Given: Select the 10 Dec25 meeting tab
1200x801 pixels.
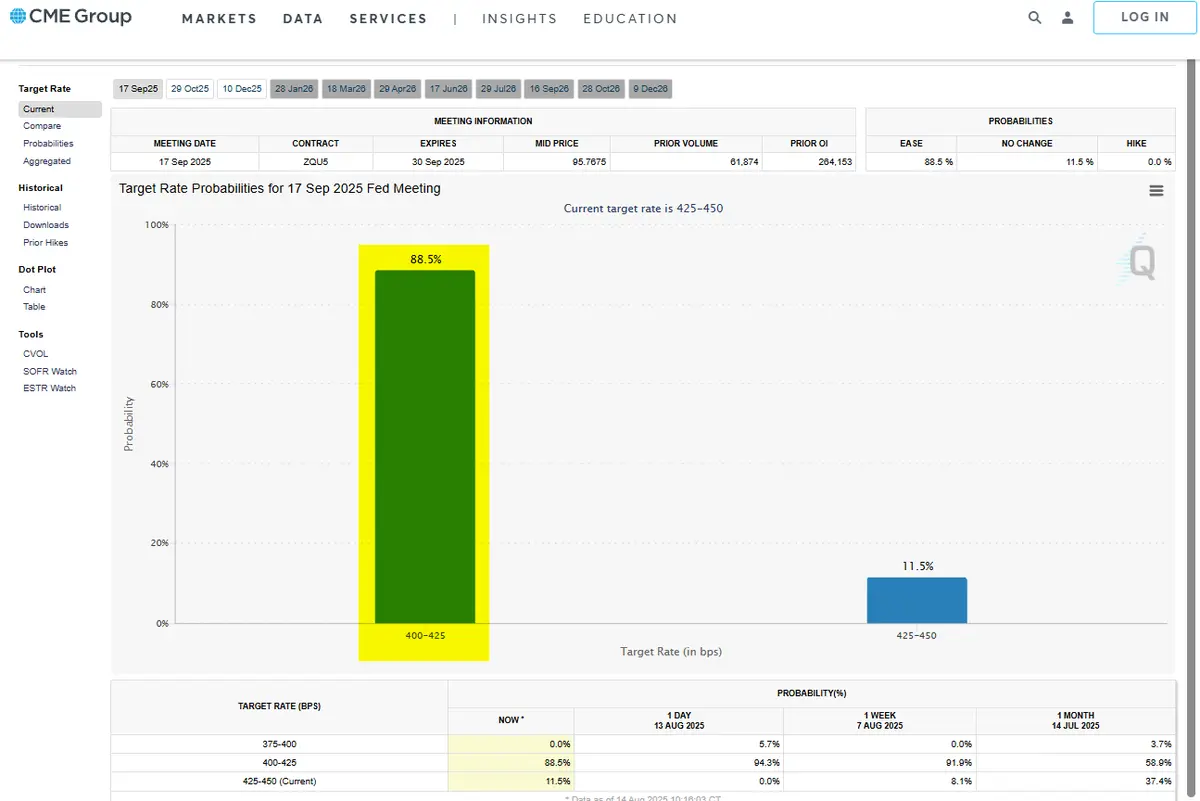Looking at the screenshot, I should pos(242,89).
